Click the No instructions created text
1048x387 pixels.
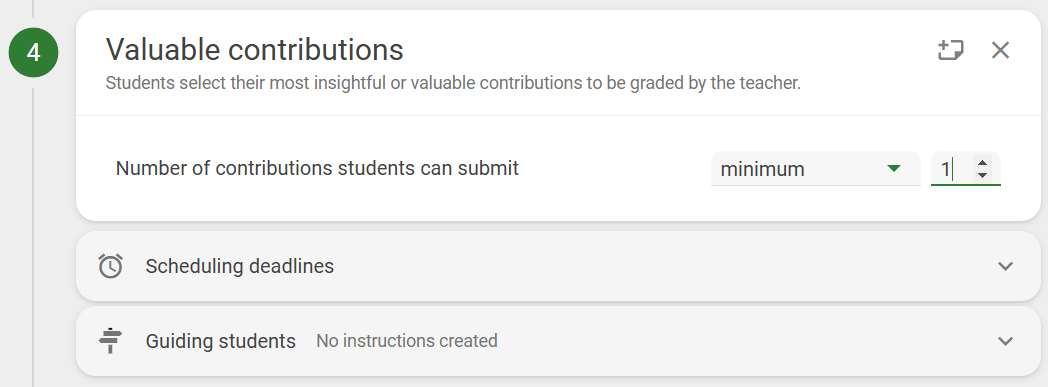pyautogui.click(x=406, y=341)
